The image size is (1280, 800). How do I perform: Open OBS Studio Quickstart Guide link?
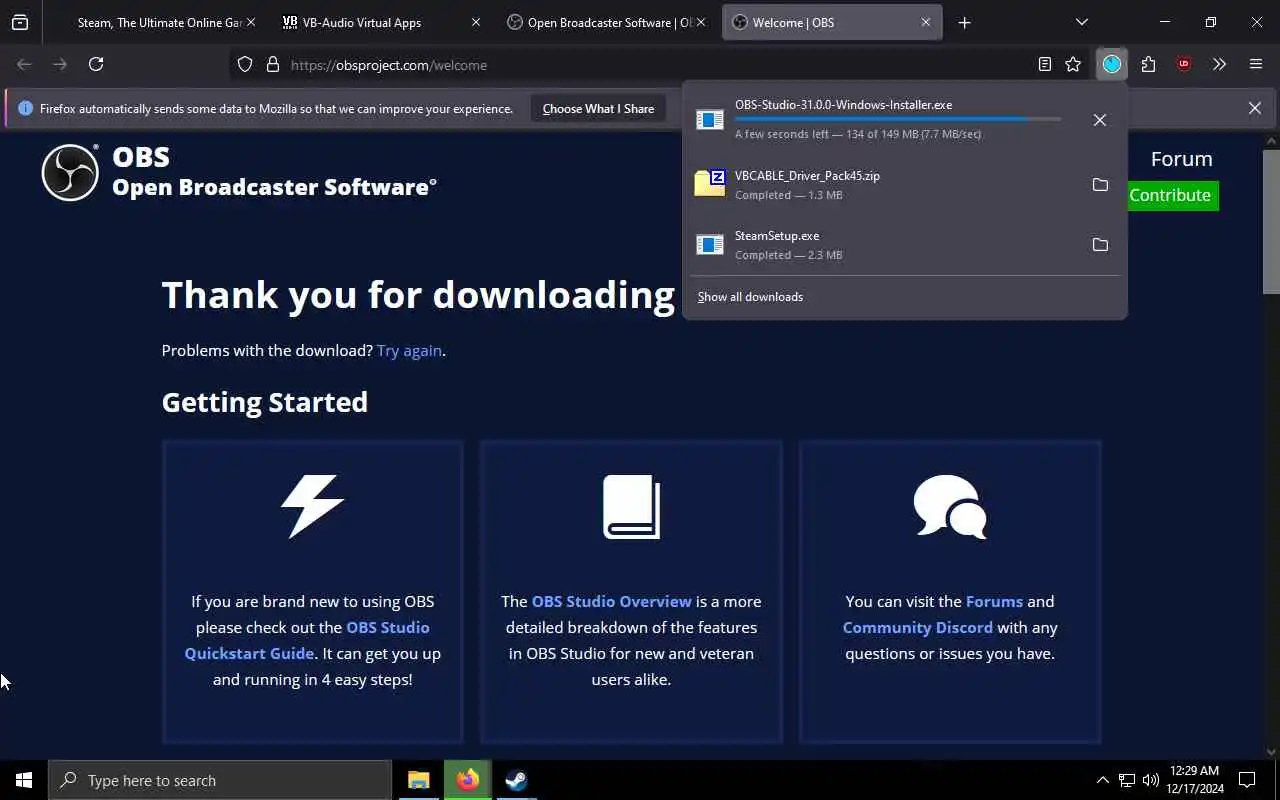[307, 640]
